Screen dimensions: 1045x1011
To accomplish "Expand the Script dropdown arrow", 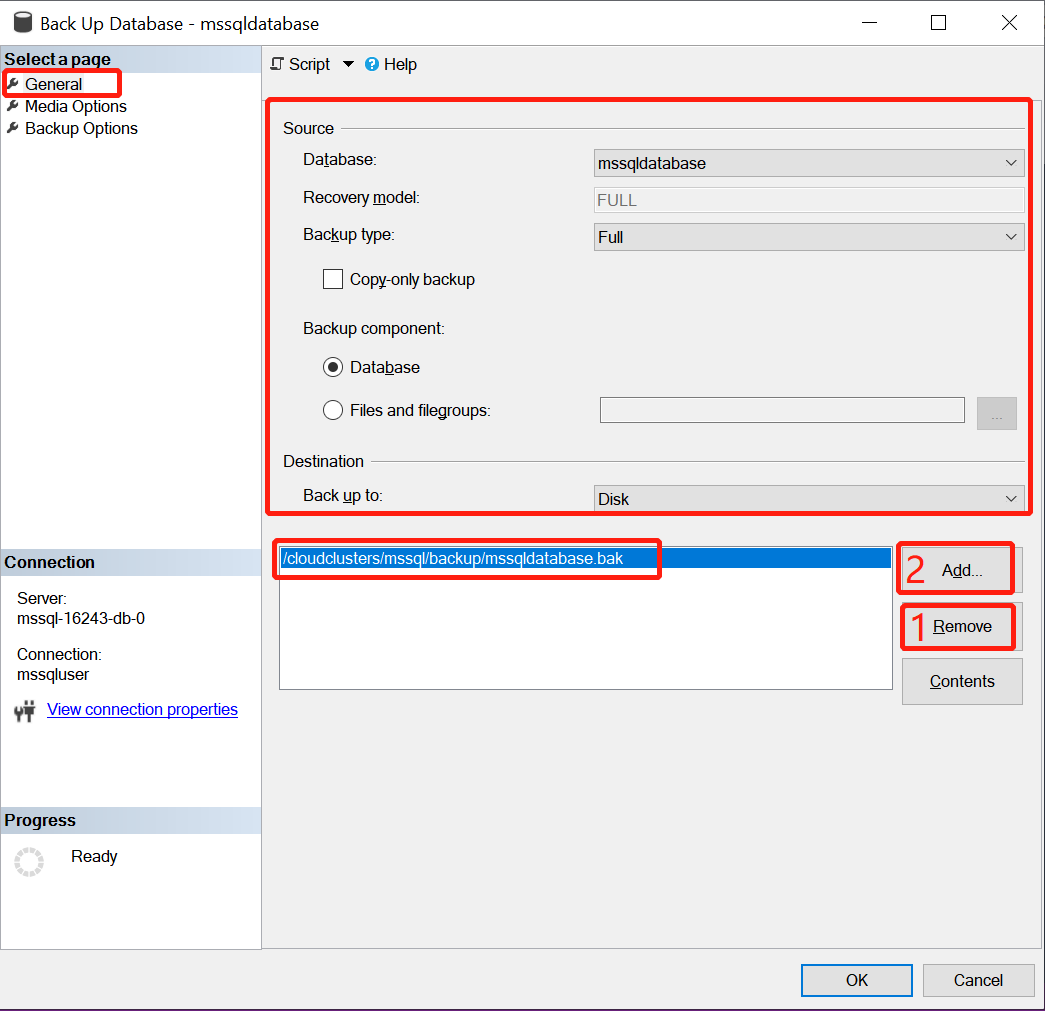I will 348,64.
